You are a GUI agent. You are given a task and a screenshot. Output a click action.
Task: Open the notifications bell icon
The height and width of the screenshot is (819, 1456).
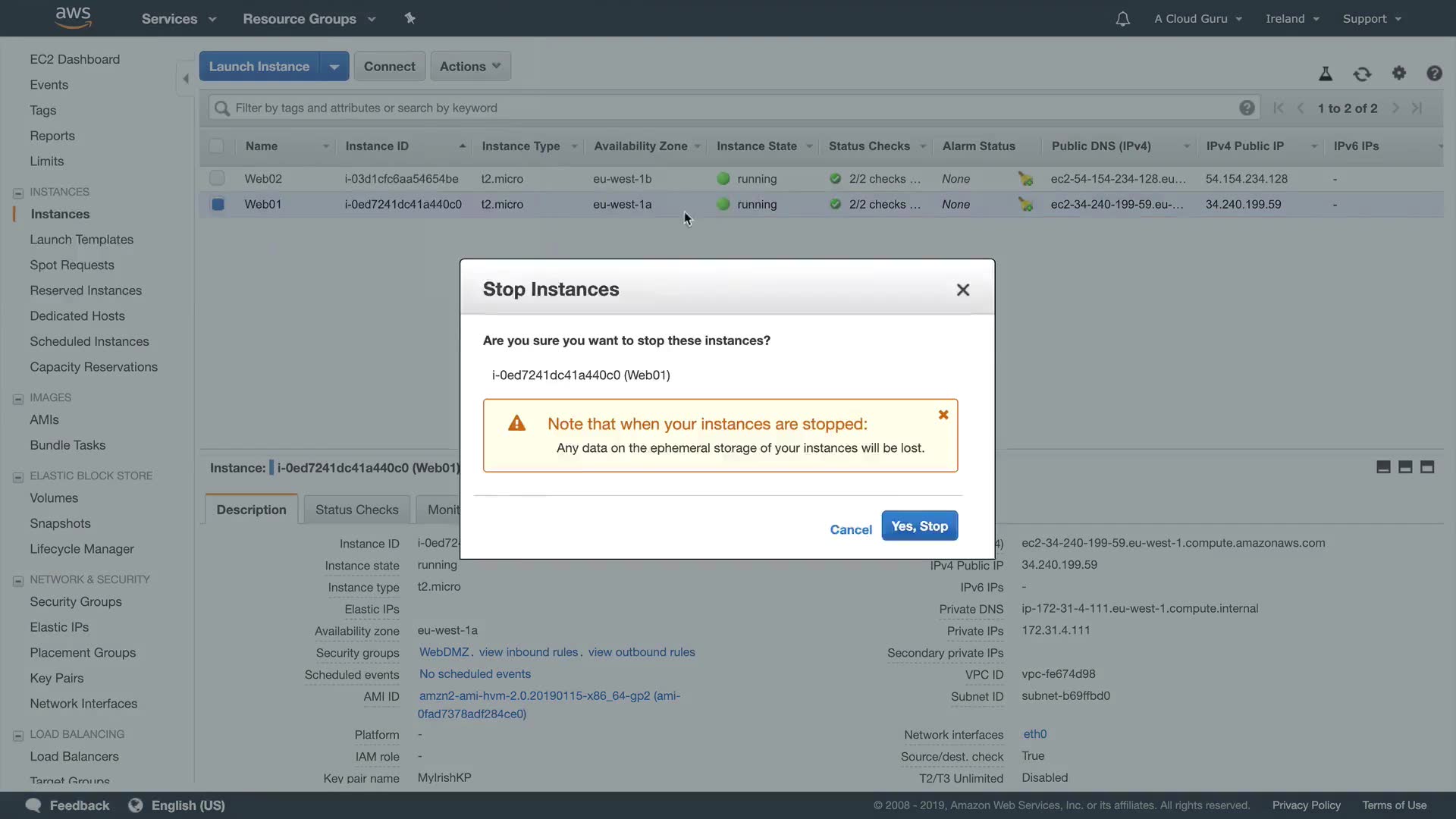coord(1122,19)
